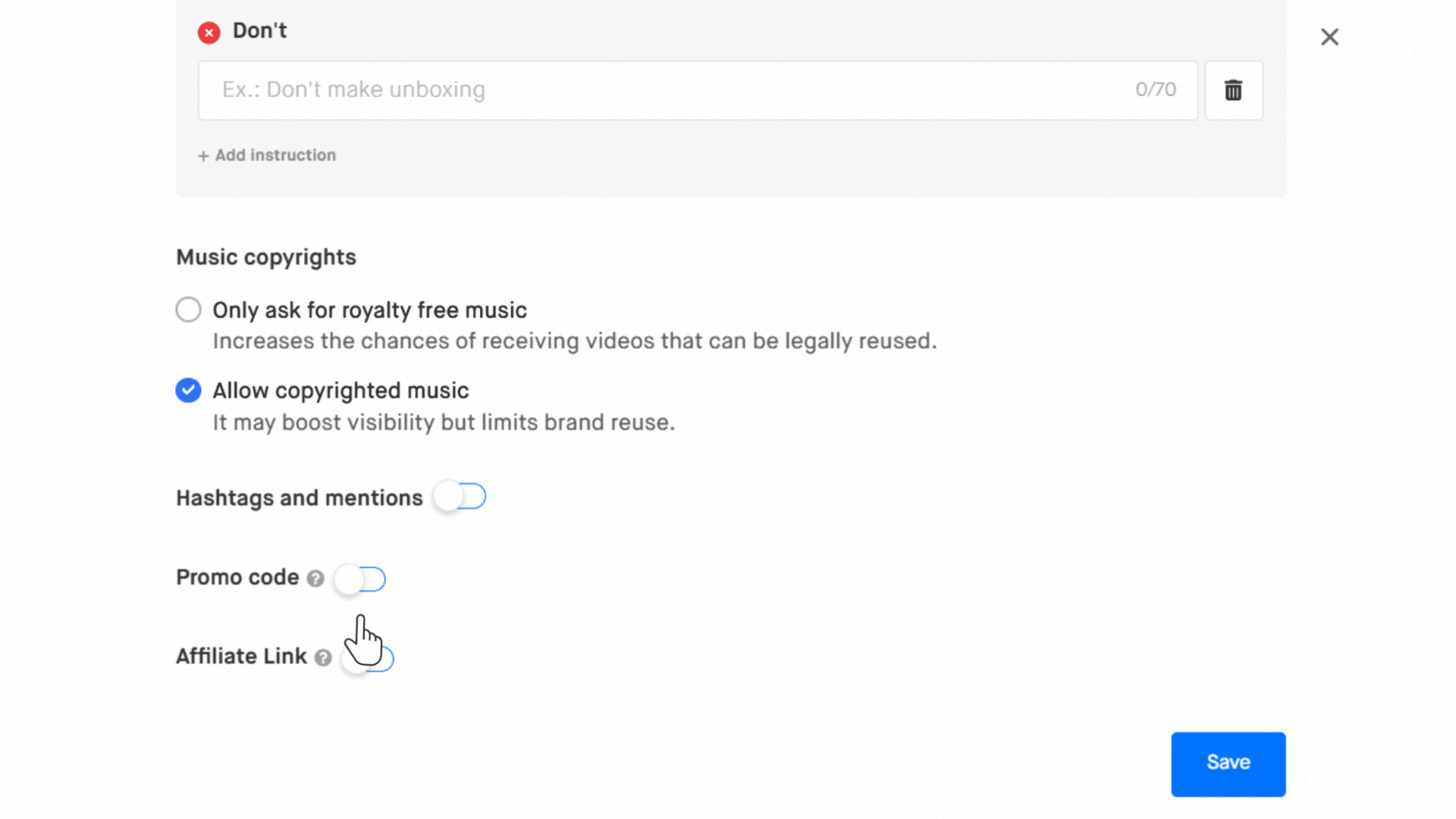Click the Music copyrights heading

coord(265,257)
